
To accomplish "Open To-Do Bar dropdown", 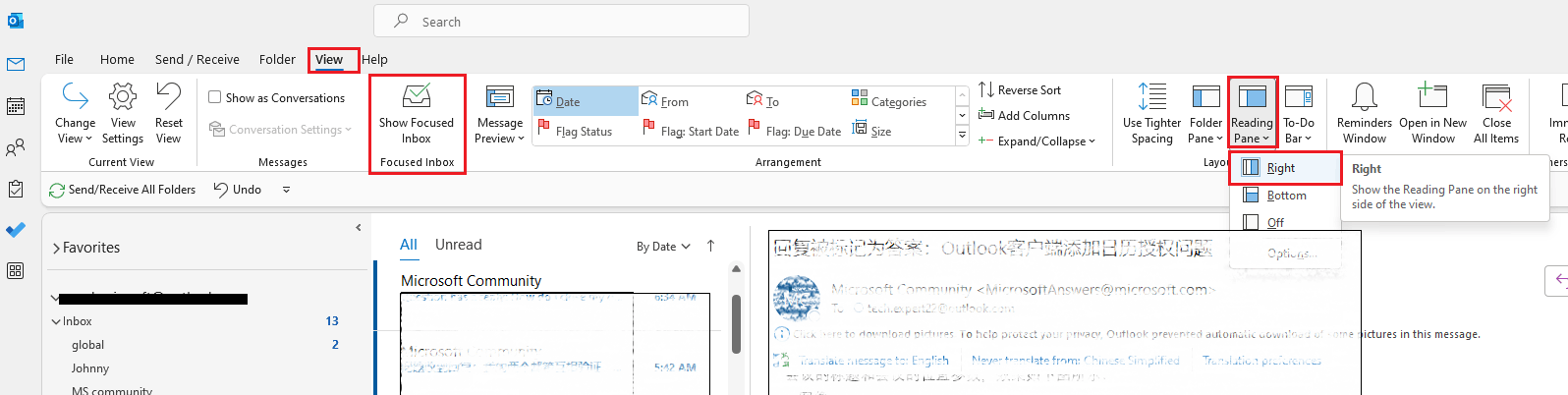I will click(1299, 113).
